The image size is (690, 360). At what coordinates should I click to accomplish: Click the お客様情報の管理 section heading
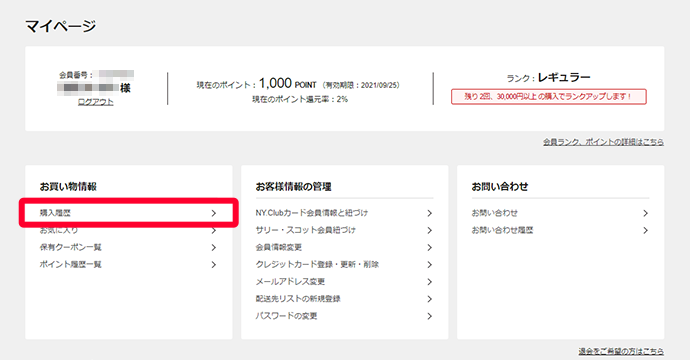[294, 187]
